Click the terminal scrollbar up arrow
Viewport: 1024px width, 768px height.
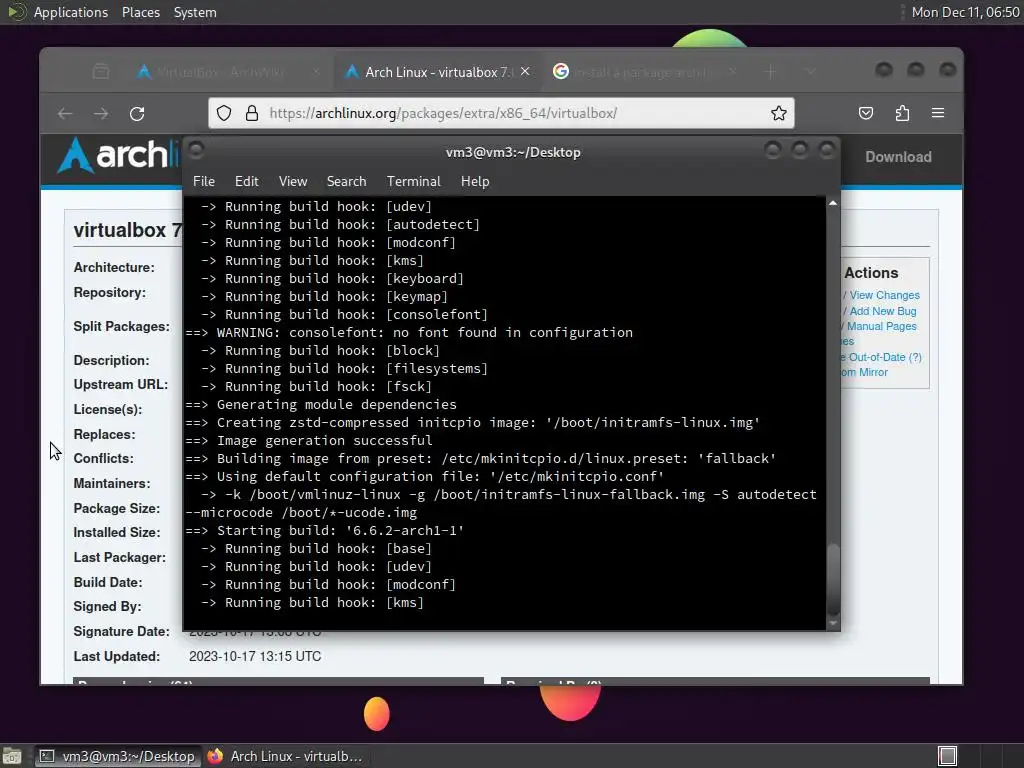[x=833, y=203]
